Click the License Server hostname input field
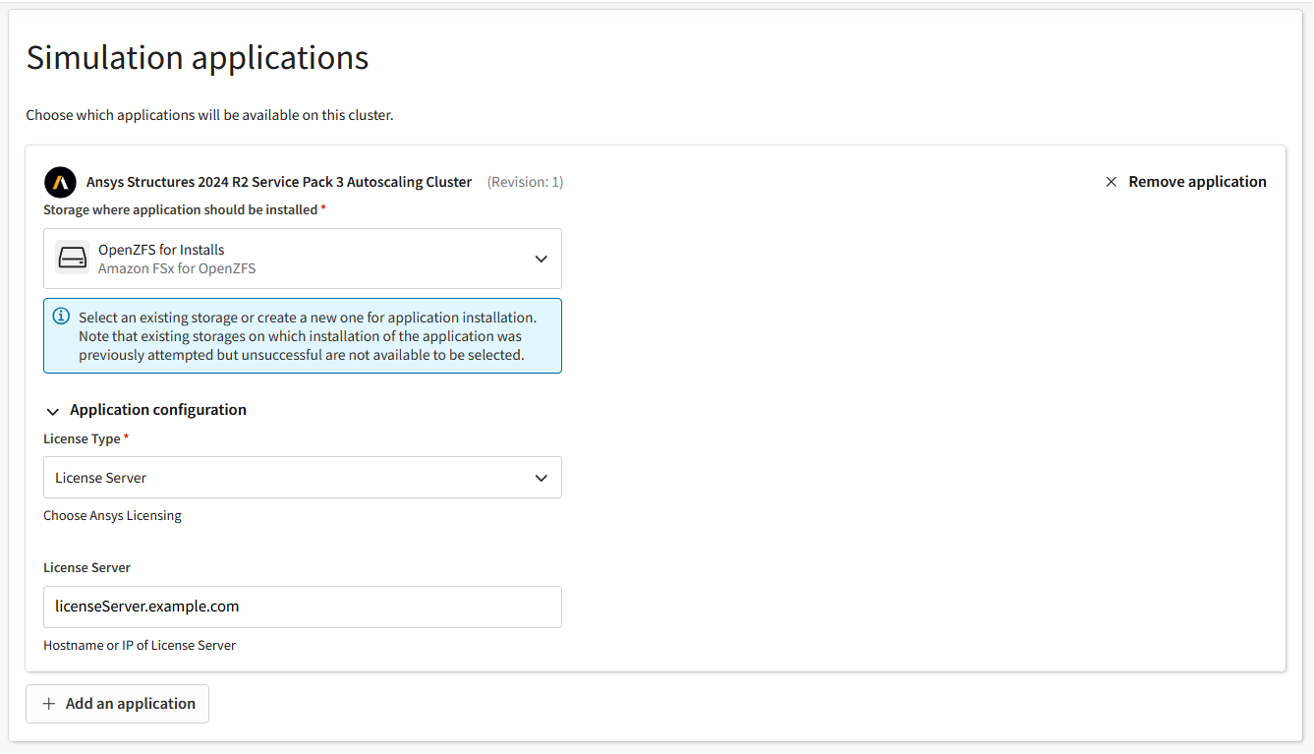 (x=302, y=607)
